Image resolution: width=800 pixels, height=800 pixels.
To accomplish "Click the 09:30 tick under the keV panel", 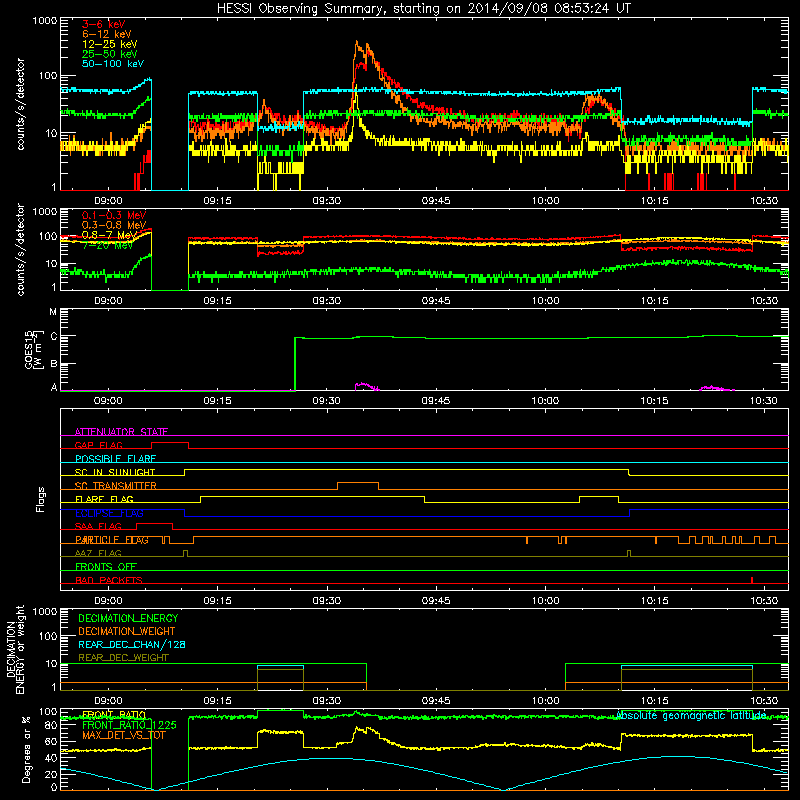I will (x=327, y=201).
